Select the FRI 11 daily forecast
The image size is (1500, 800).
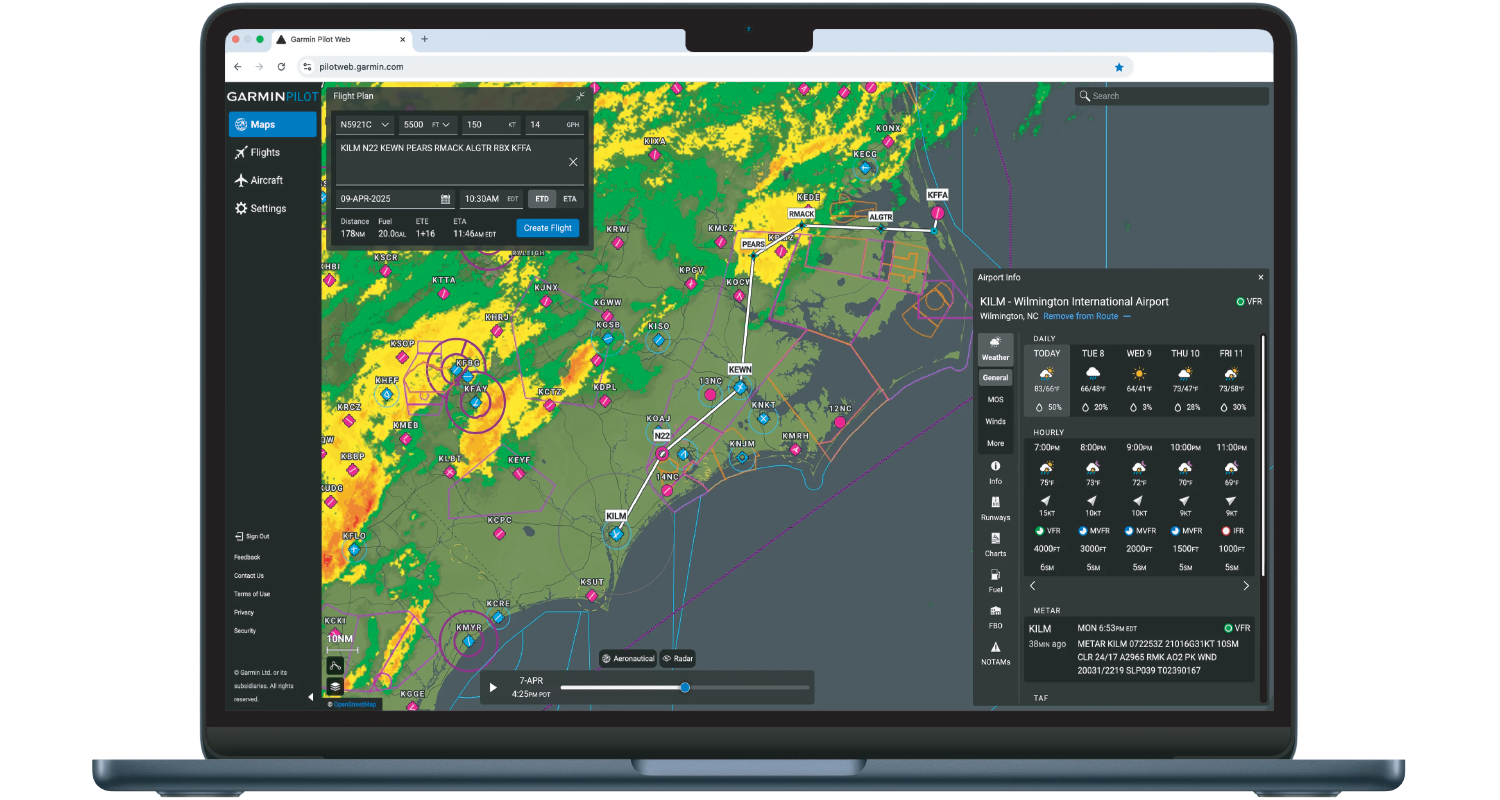pyautogui.click(x=1231, y=381)
